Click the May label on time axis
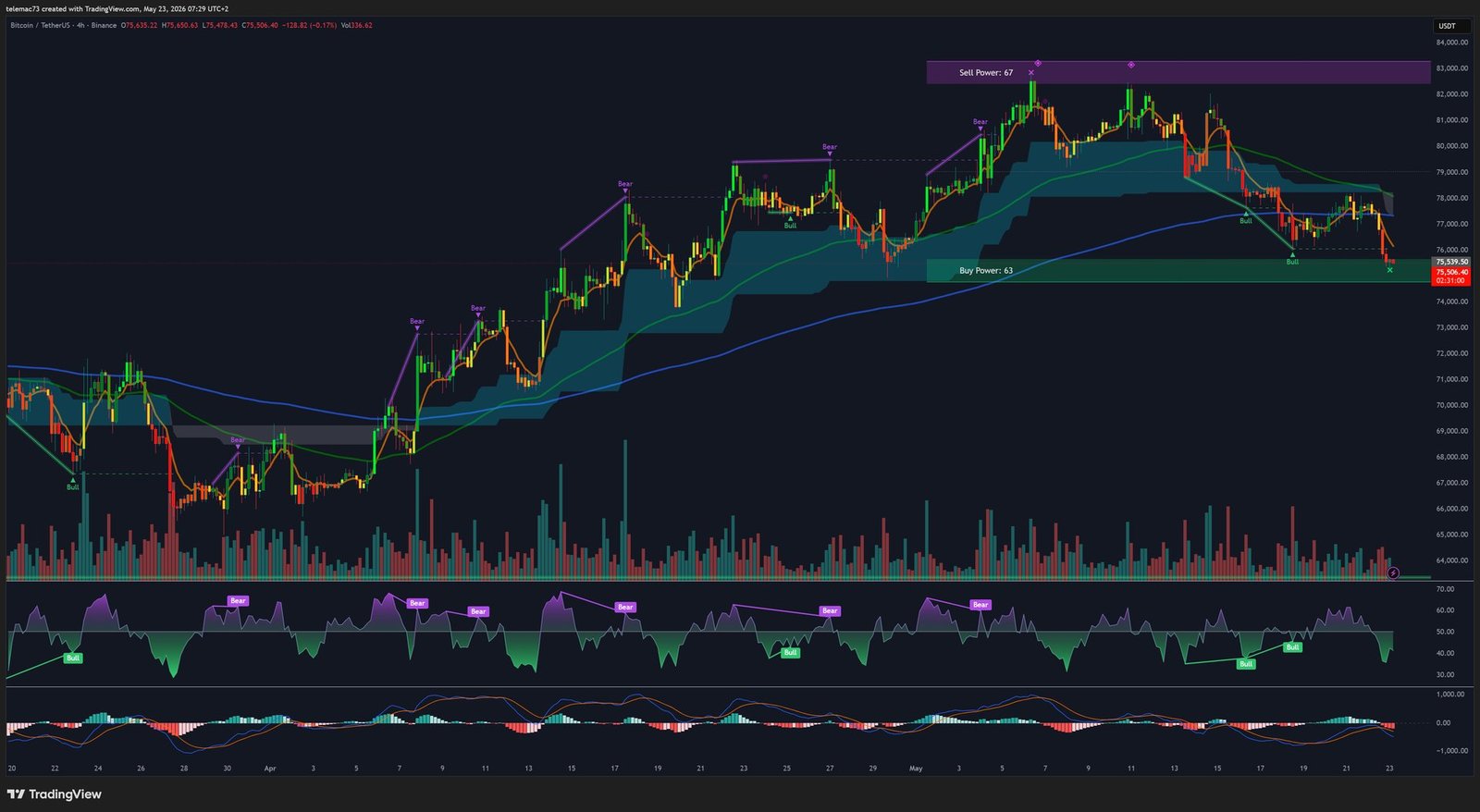This screenshot has height=812, width=1480. (916, 769)
